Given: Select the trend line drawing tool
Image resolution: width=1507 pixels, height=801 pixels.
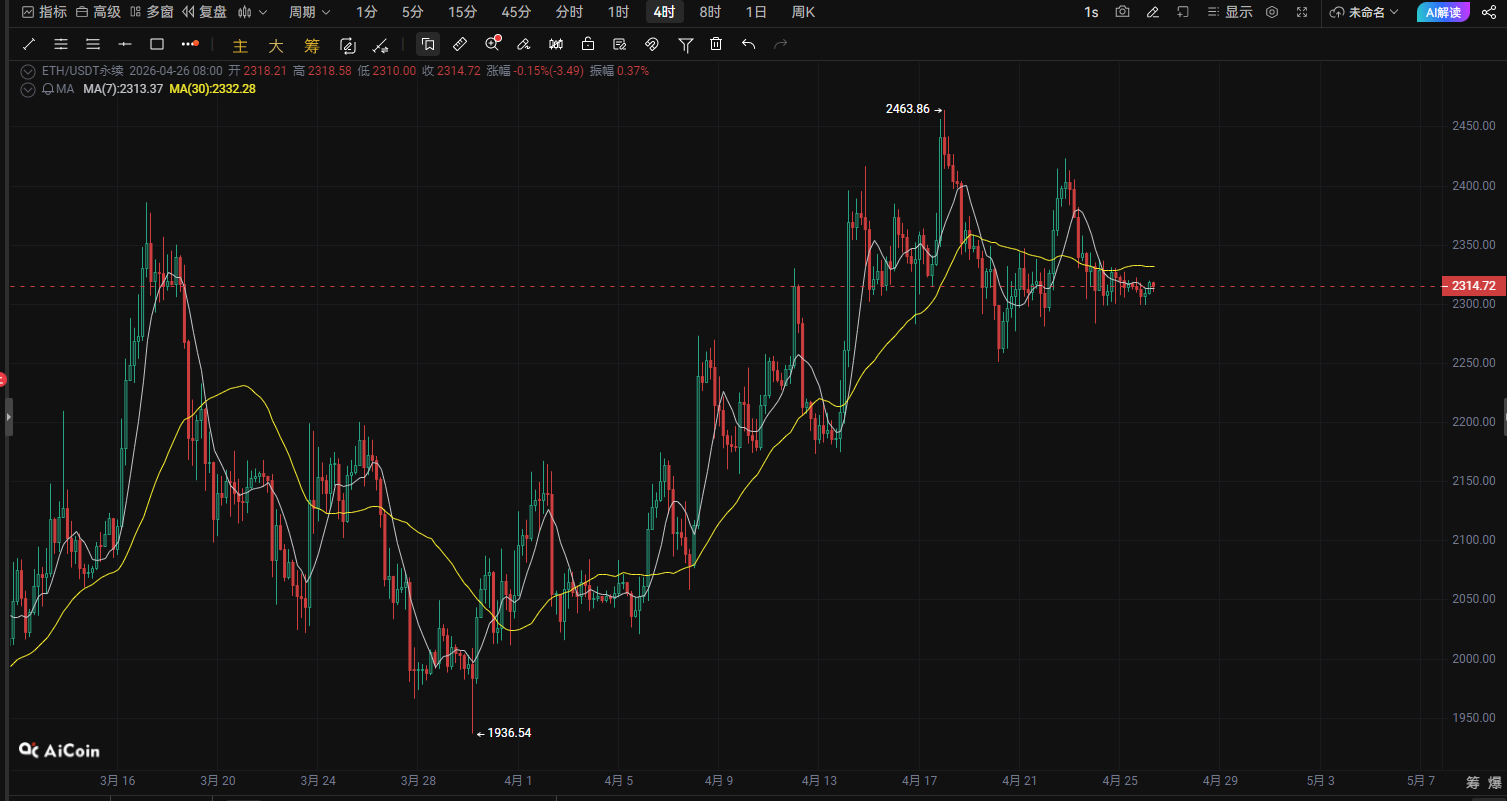Looking at the screenshot, I should point(29,44).
